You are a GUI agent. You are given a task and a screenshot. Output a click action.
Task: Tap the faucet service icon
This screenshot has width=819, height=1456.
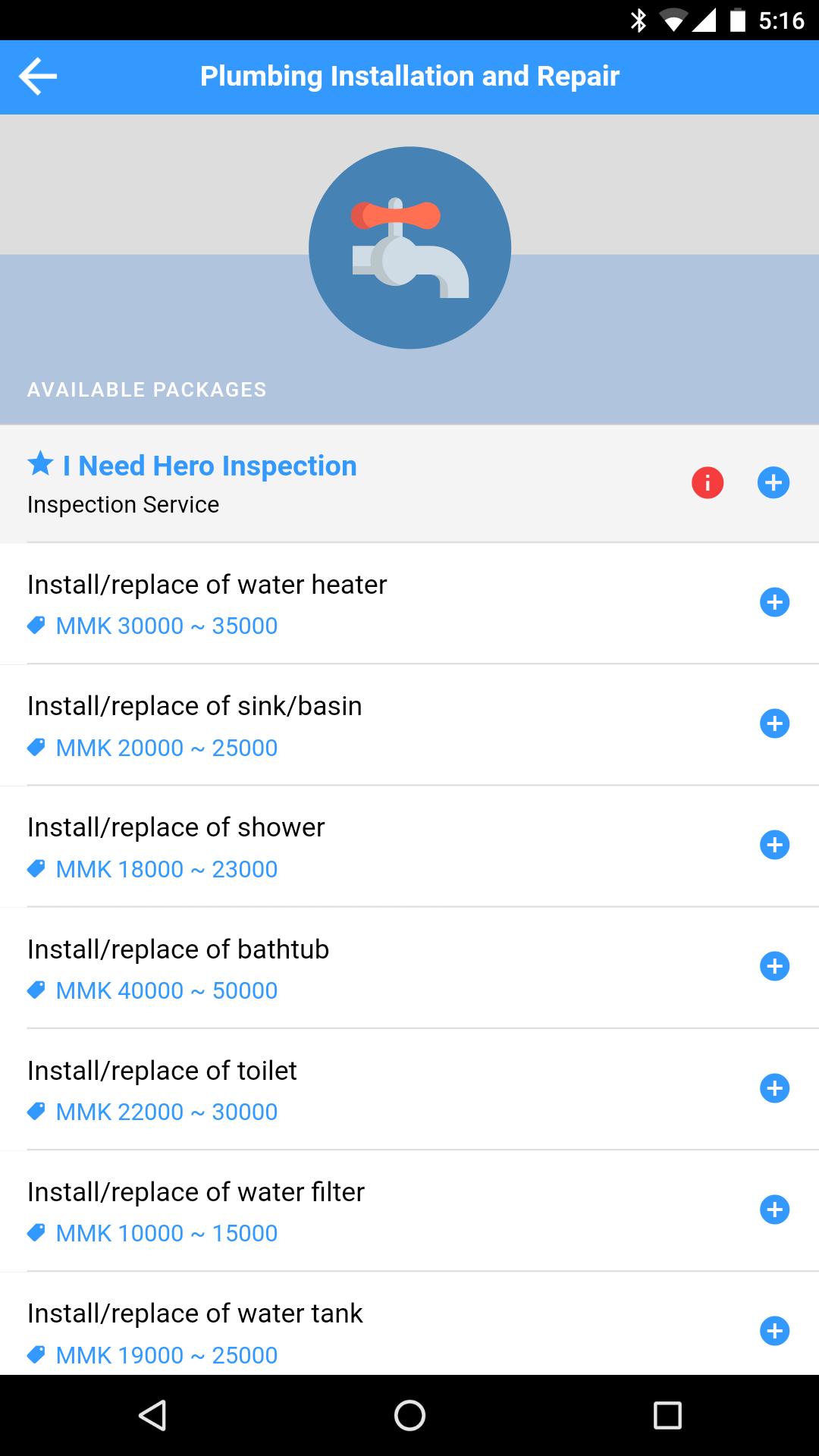409,248
